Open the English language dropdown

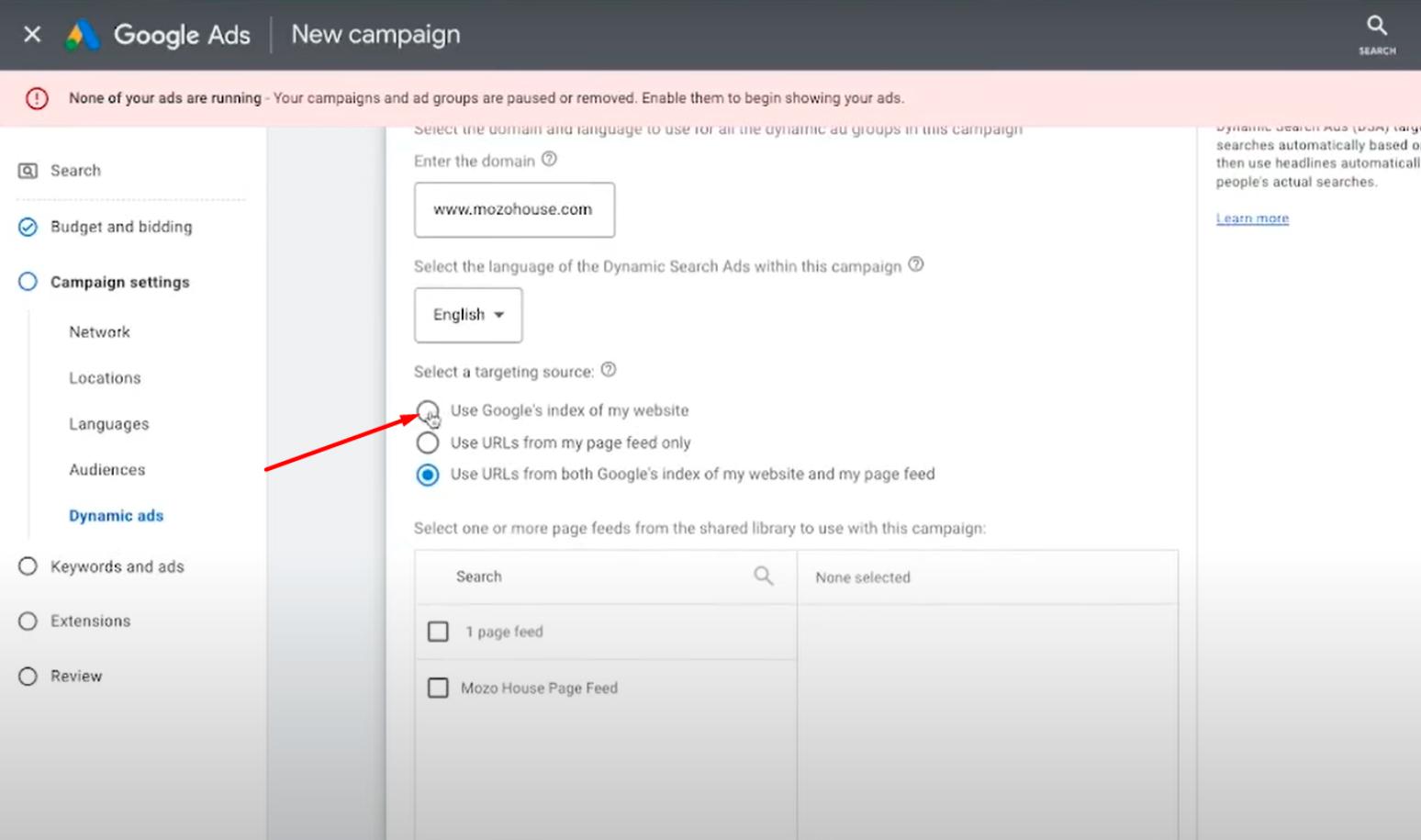click(468, 315)
